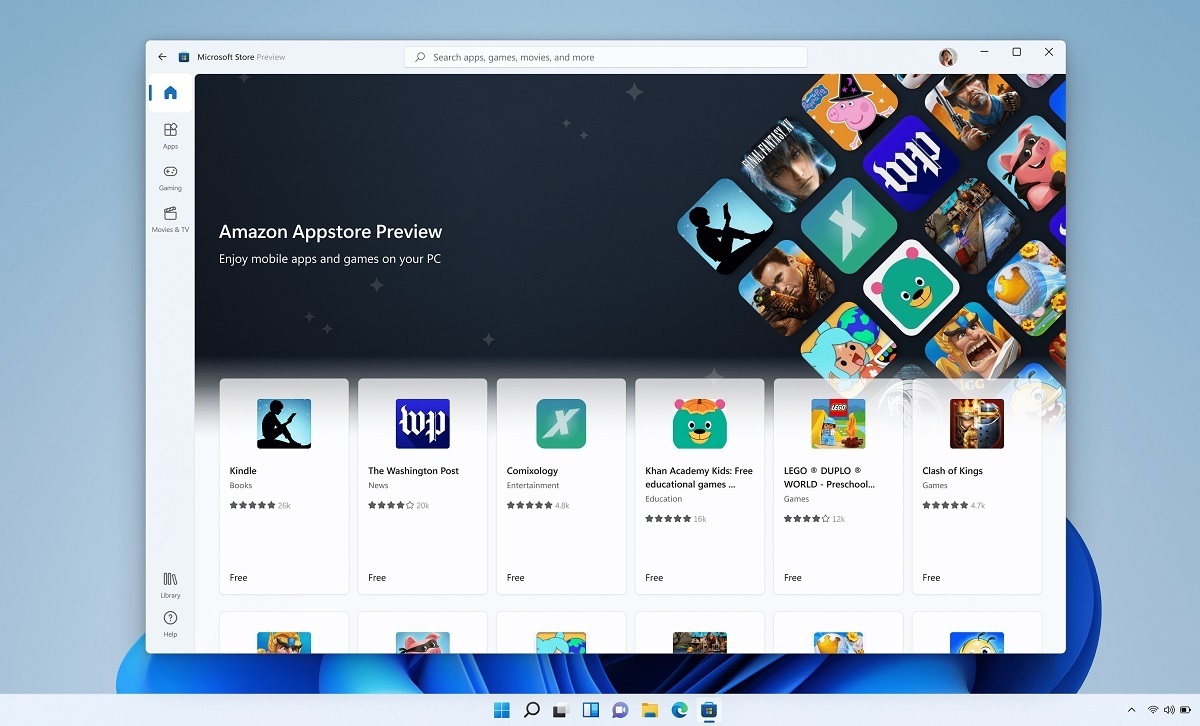
Task: Open Chat from taskbar
Action: [x=620, y=710]
